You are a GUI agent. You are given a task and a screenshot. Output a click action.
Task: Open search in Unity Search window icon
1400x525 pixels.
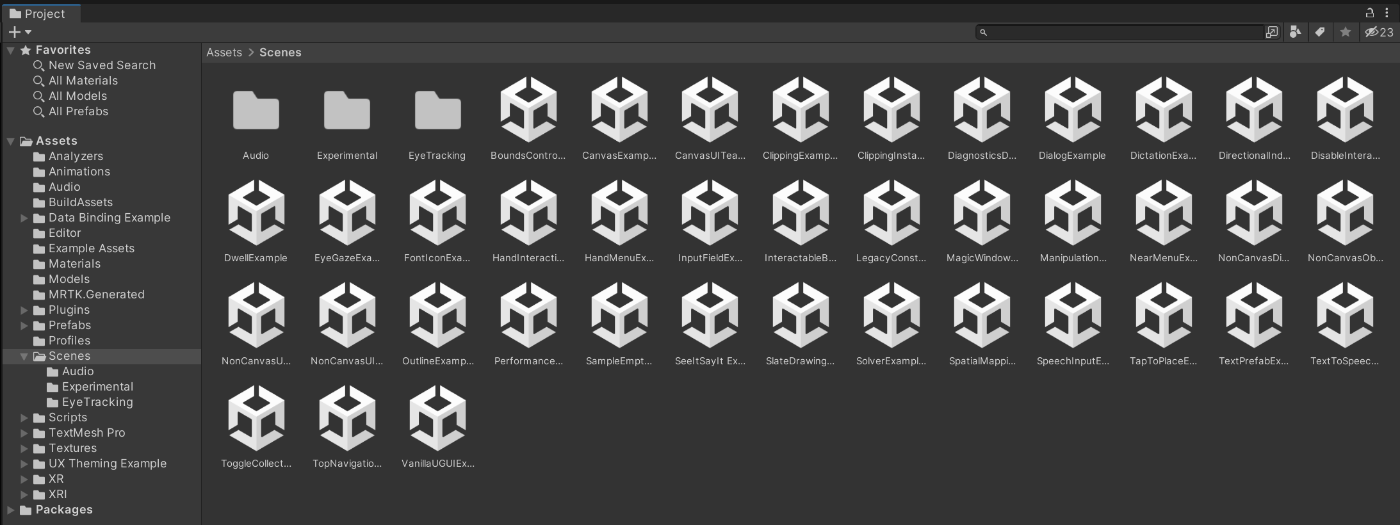pyautogui.click(x=1272, y=32)
